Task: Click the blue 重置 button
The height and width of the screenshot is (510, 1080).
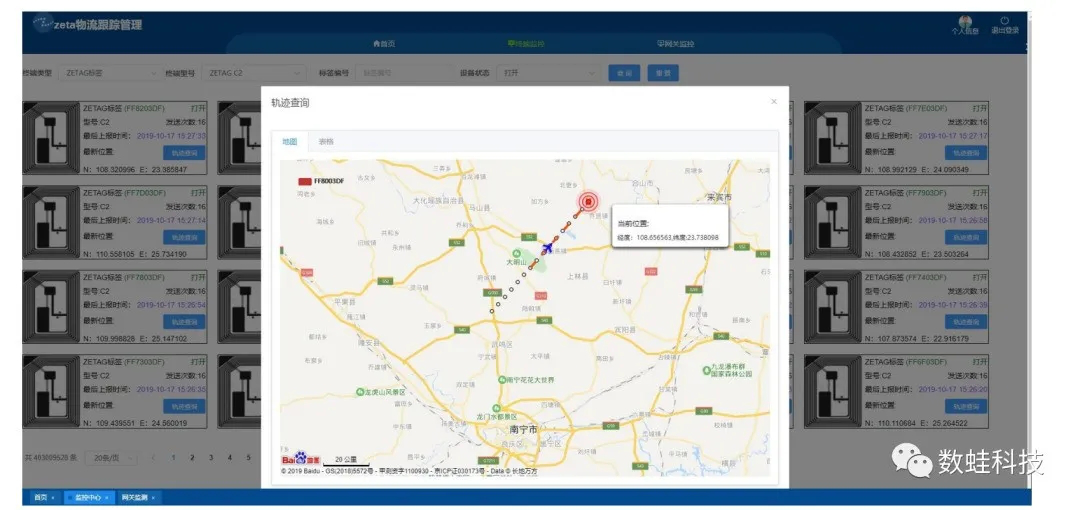Action: point(663,73)
